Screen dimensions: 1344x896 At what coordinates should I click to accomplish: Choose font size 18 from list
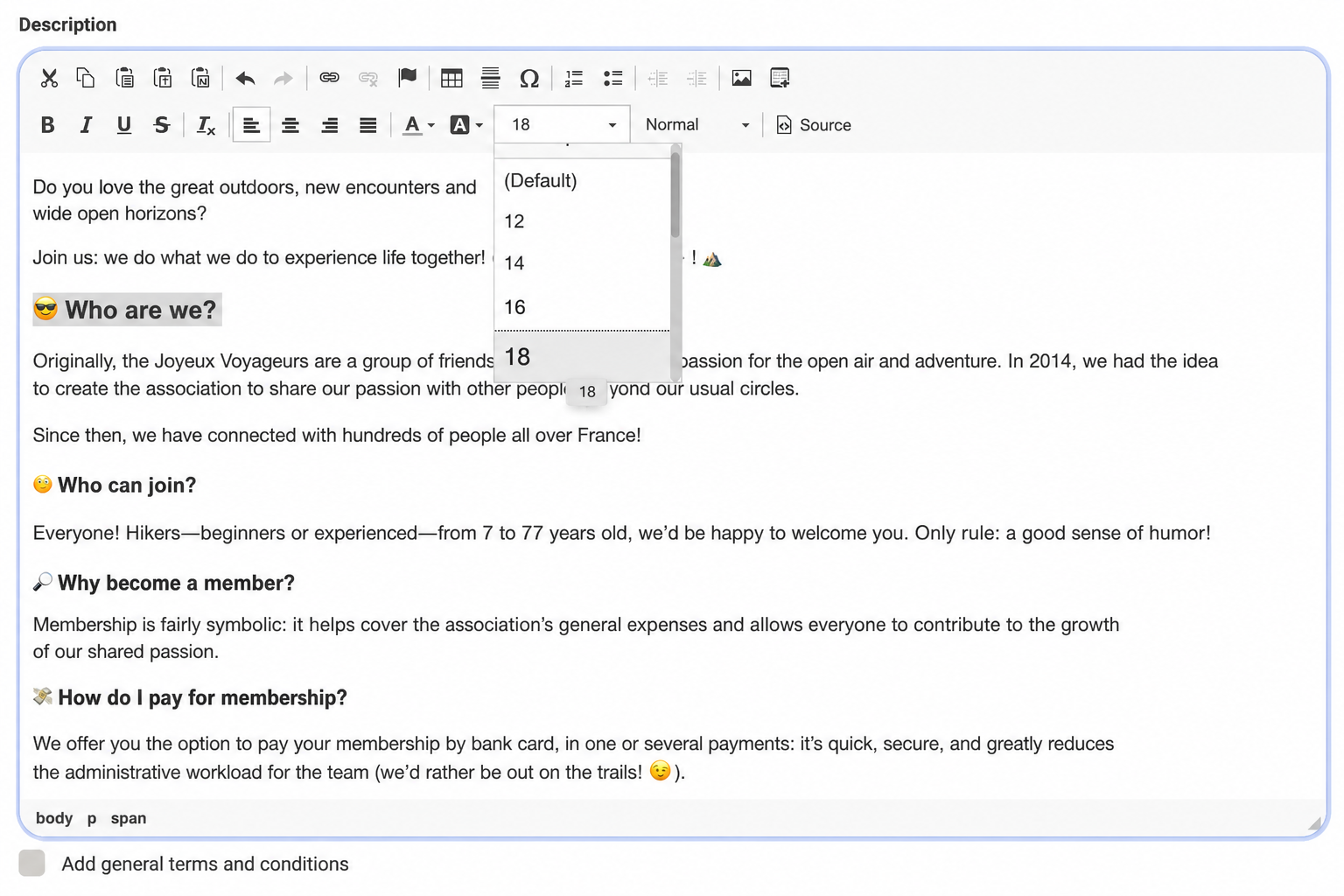click(x=582, y=357)
